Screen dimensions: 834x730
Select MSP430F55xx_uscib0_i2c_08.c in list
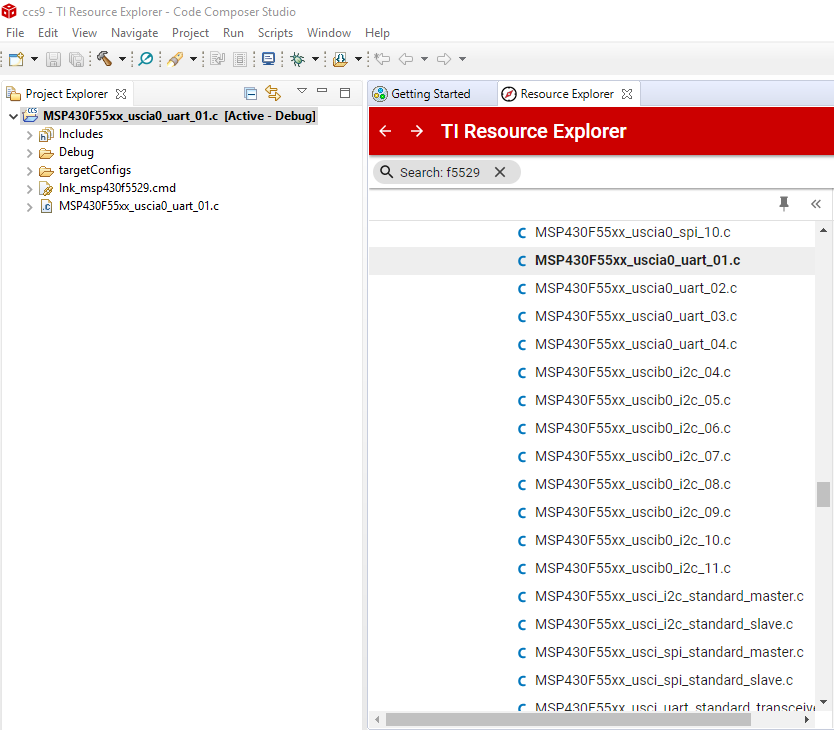click(x=632, y=485)
